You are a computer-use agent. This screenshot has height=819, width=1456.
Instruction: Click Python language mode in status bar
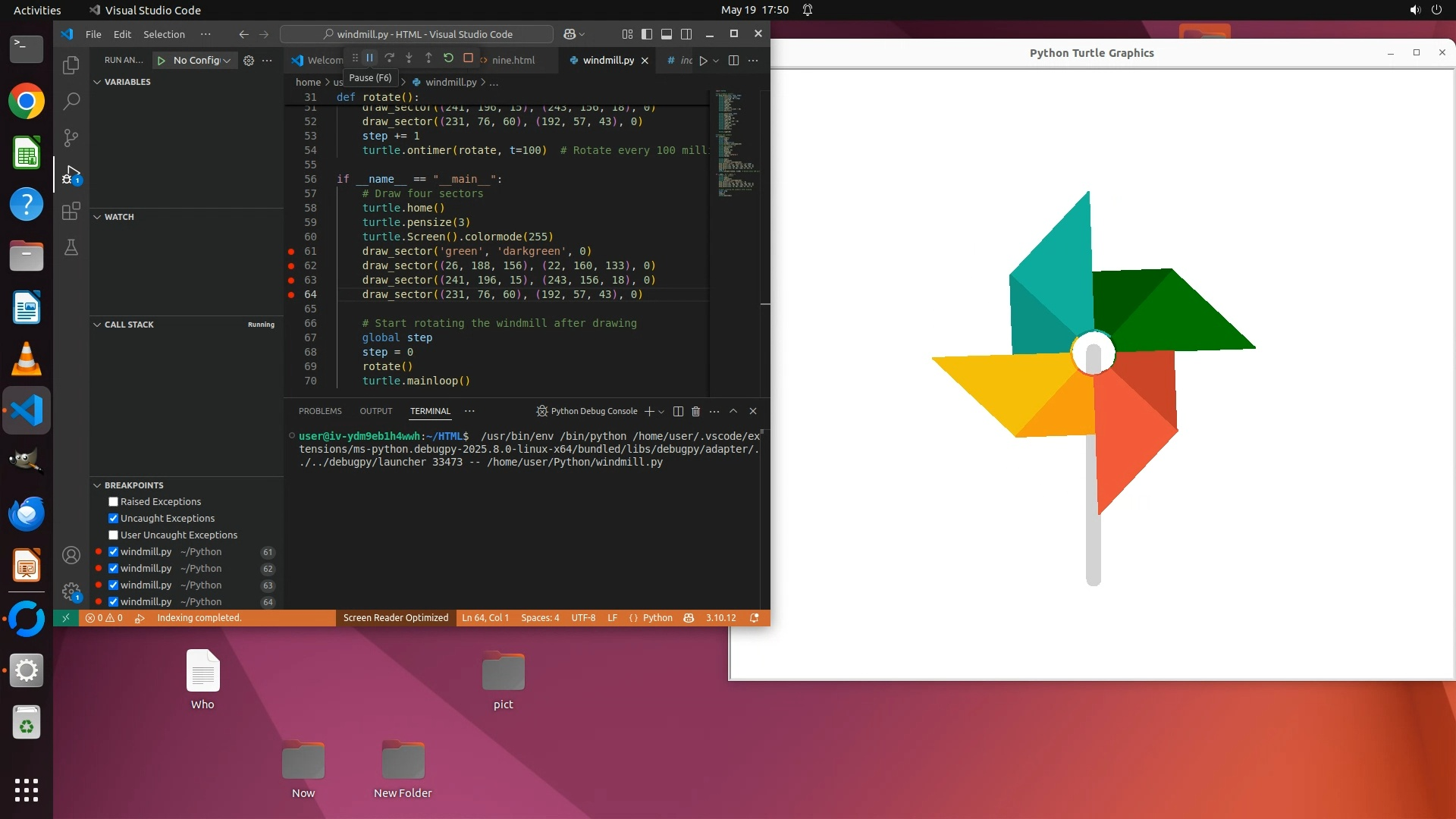[657, 618]
